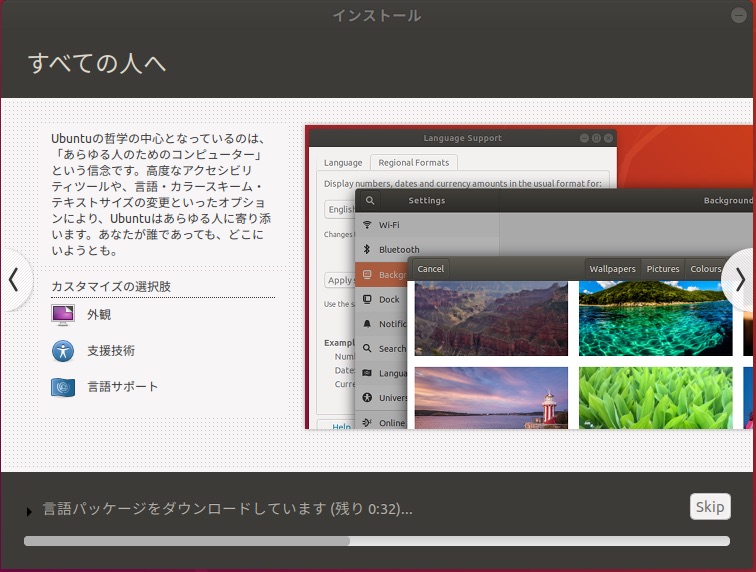This screenshot has width=756, height=572.
Task: Skip the language package download
Action: coord(710,506)
